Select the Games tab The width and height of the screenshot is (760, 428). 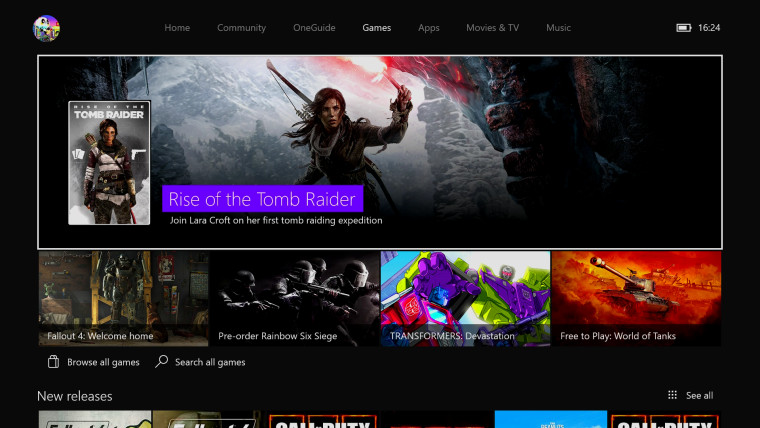coord(377,28)
